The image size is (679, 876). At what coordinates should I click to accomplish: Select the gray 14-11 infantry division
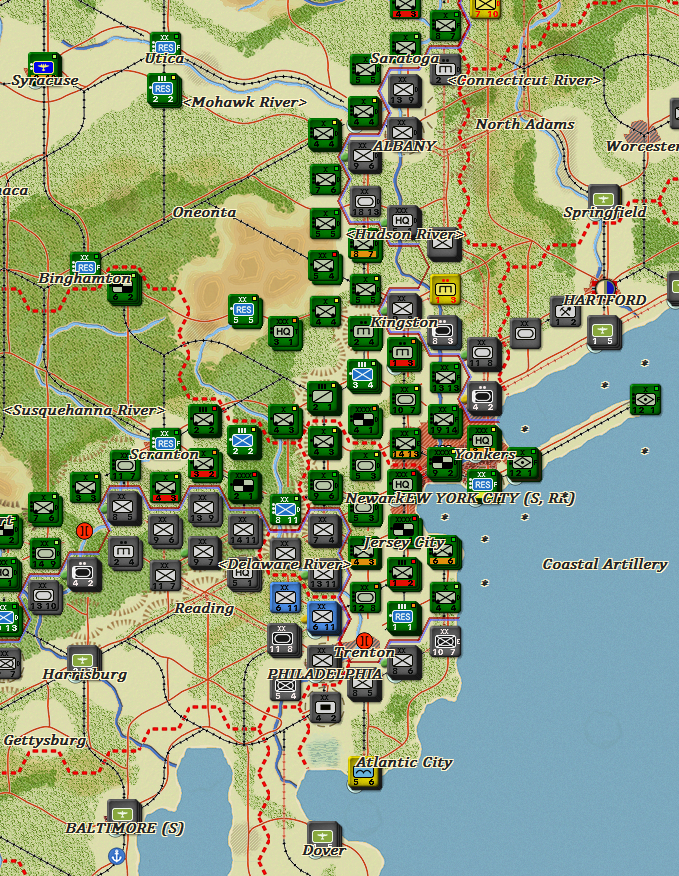(244, 530)
